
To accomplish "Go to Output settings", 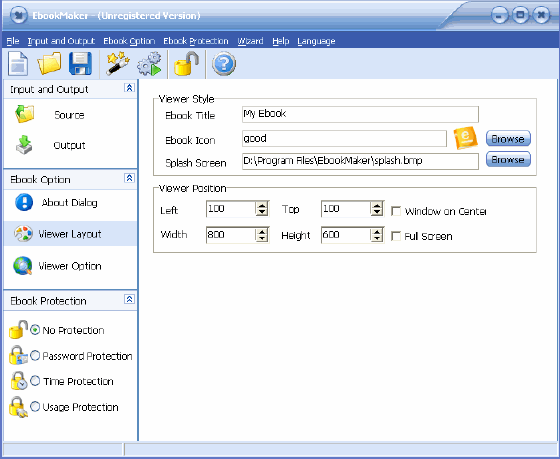I will click(69, 145).
